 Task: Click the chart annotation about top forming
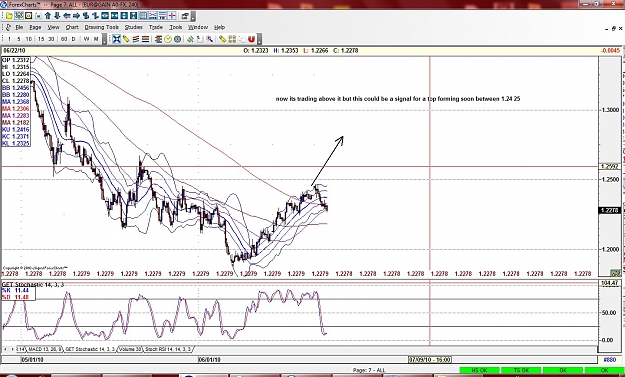(398, 98)
